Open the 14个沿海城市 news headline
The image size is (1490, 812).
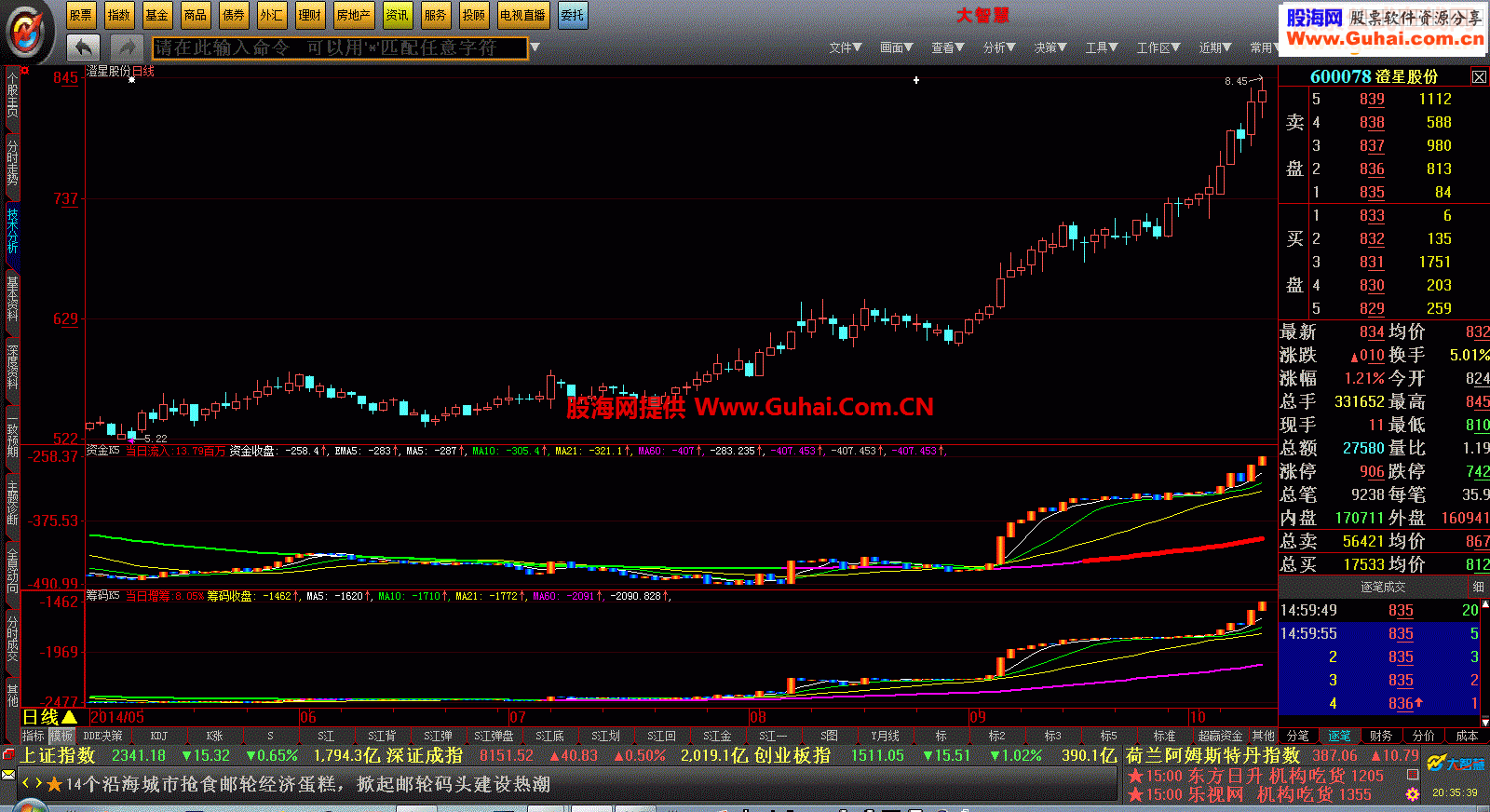[x=307, y=784]
